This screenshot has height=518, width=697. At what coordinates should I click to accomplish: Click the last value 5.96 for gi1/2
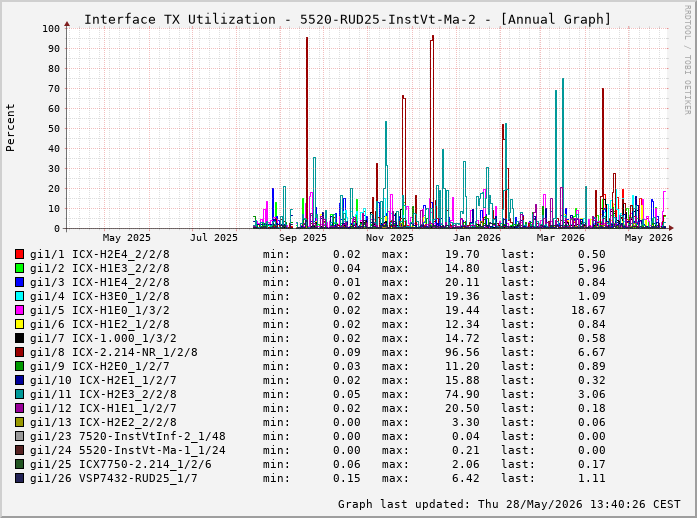(x=592, y=268)
